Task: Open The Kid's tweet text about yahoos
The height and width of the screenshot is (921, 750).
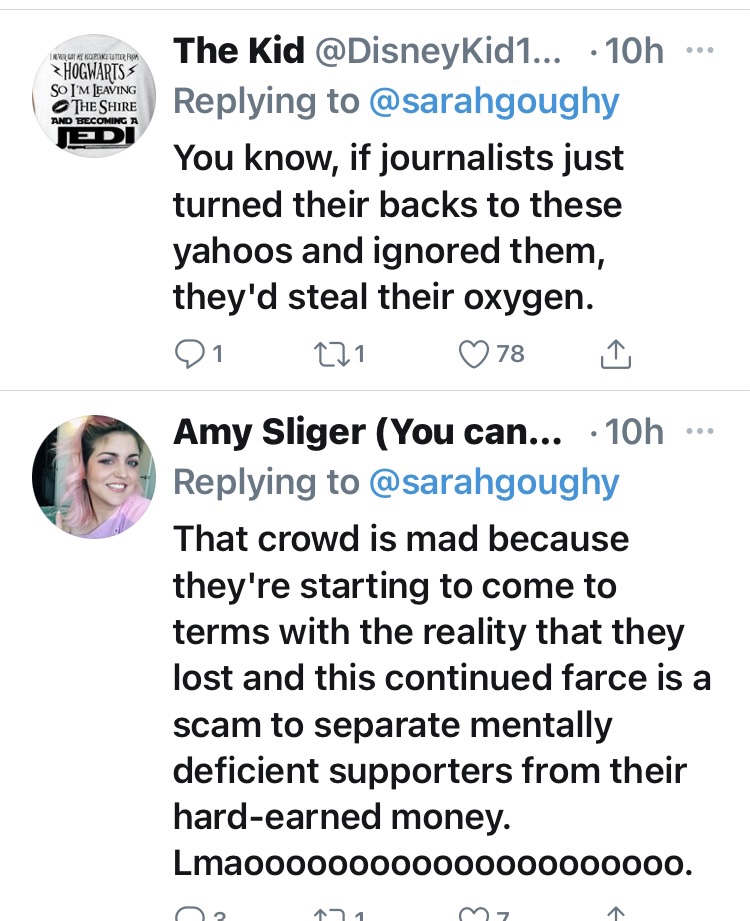Action: point(398,228)
